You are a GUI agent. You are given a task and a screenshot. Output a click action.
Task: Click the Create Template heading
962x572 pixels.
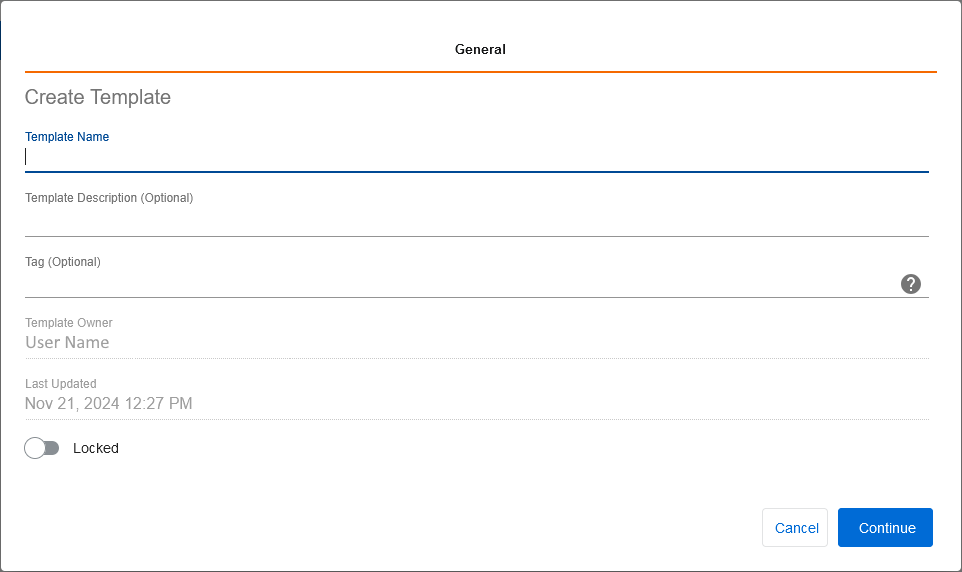click(x=98, y=97)
